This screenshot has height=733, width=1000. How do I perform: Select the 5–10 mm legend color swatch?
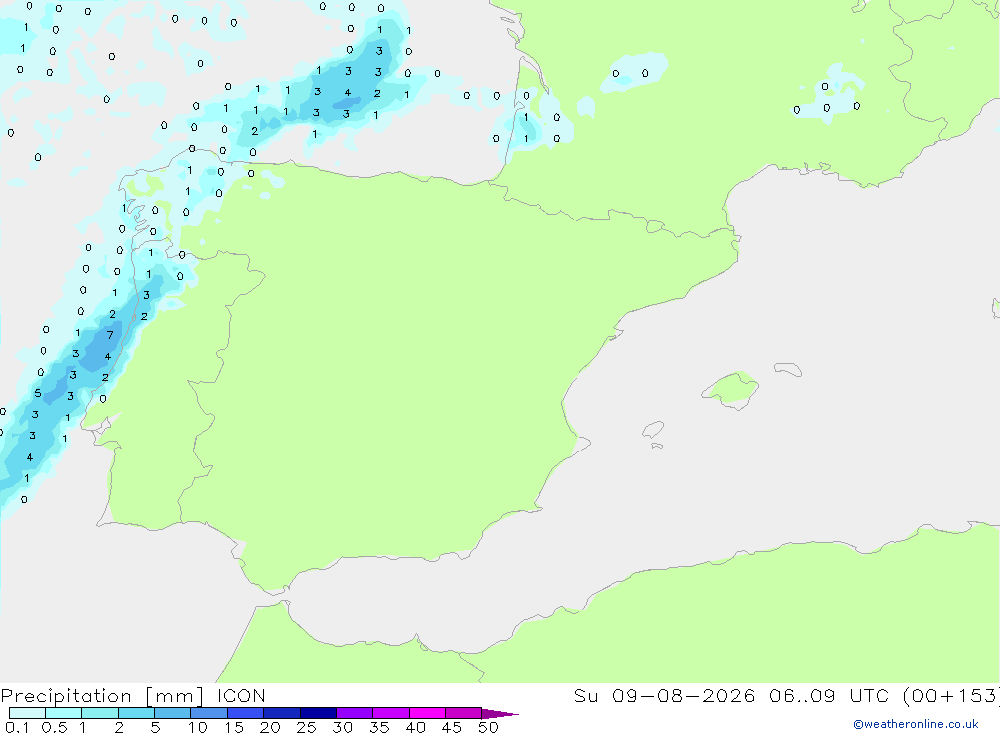pos(172,713)
